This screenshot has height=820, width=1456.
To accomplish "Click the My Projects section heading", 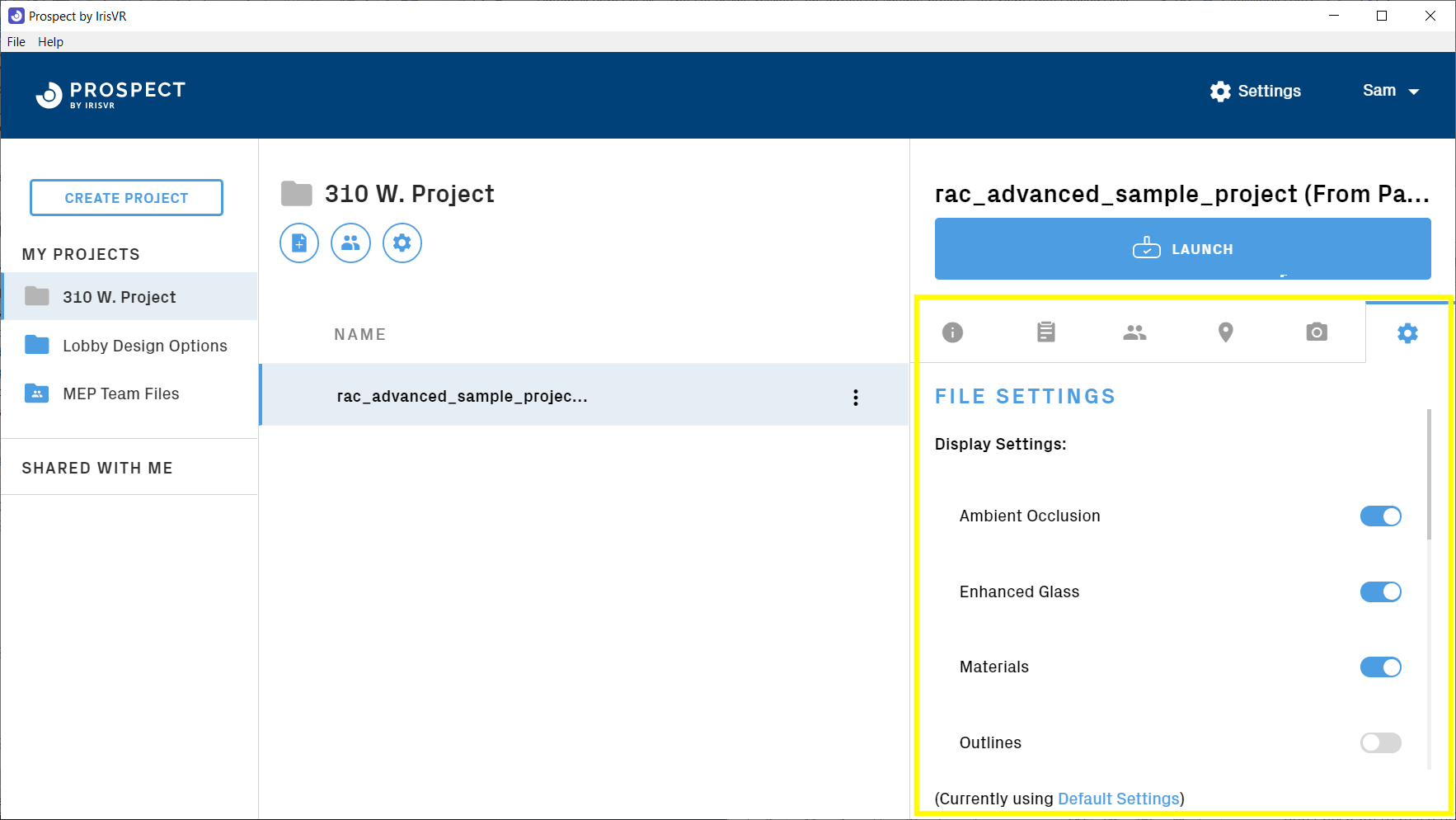I will 81,254.
